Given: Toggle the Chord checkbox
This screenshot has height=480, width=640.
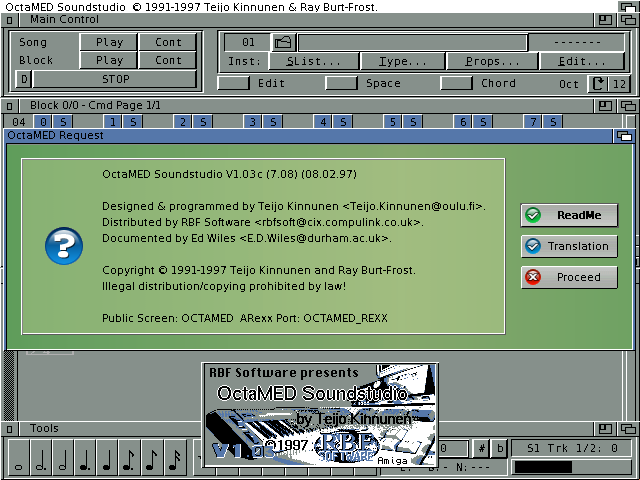Looking at the screenshot, I should click(457, 84).
